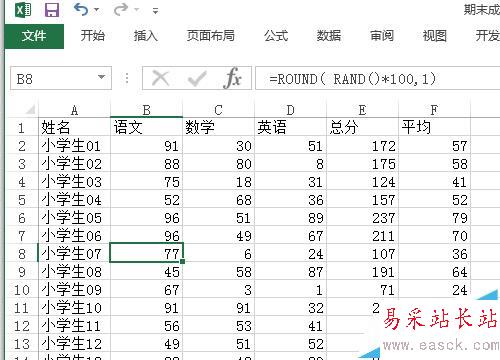Click the 数学 header cell
Screen dimensions: 500x360
click(x=218, y=127)
